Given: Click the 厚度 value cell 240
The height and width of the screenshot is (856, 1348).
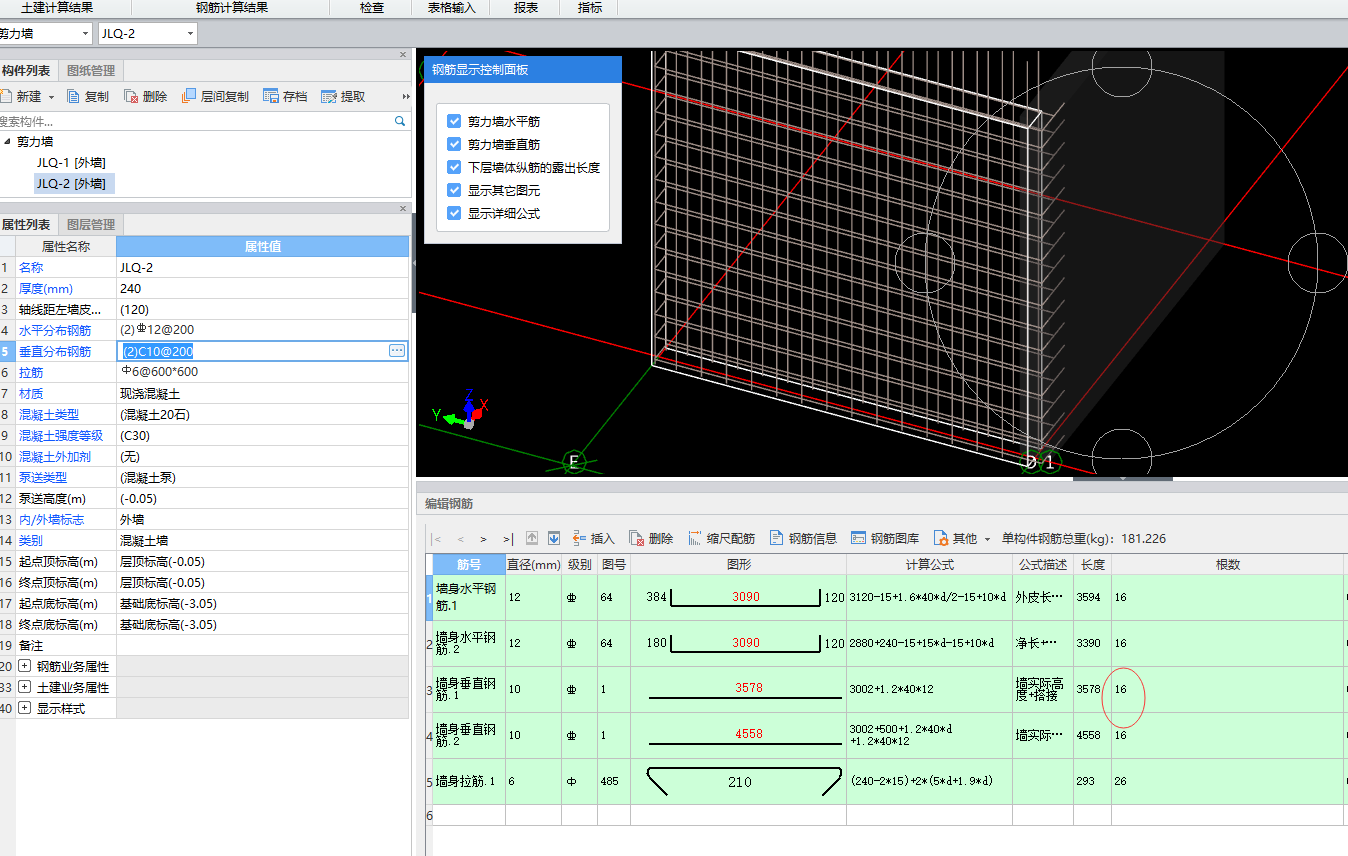Looking at the screenshot, I should point(262,288).
